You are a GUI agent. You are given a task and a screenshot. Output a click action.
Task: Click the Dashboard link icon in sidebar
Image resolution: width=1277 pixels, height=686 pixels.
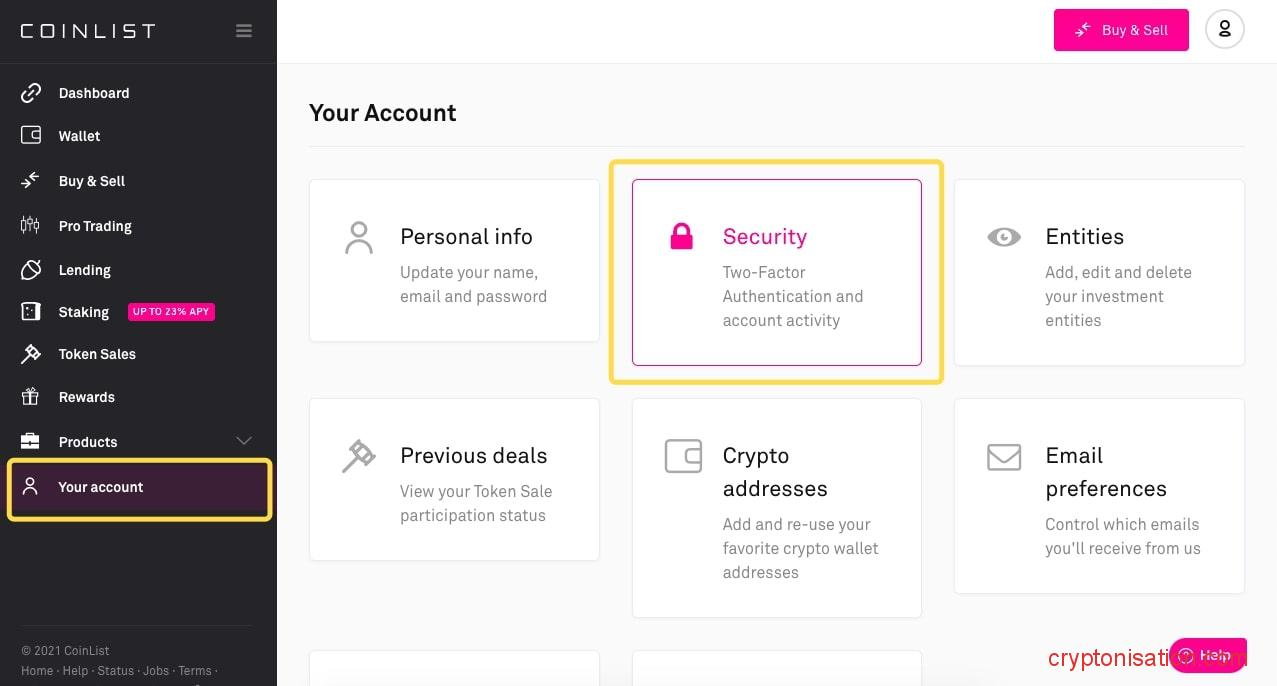tap(31, 93)
